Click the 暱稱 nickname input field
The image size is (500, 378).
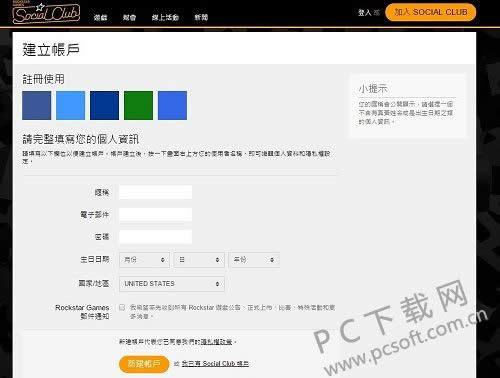[x=155, y=192]
